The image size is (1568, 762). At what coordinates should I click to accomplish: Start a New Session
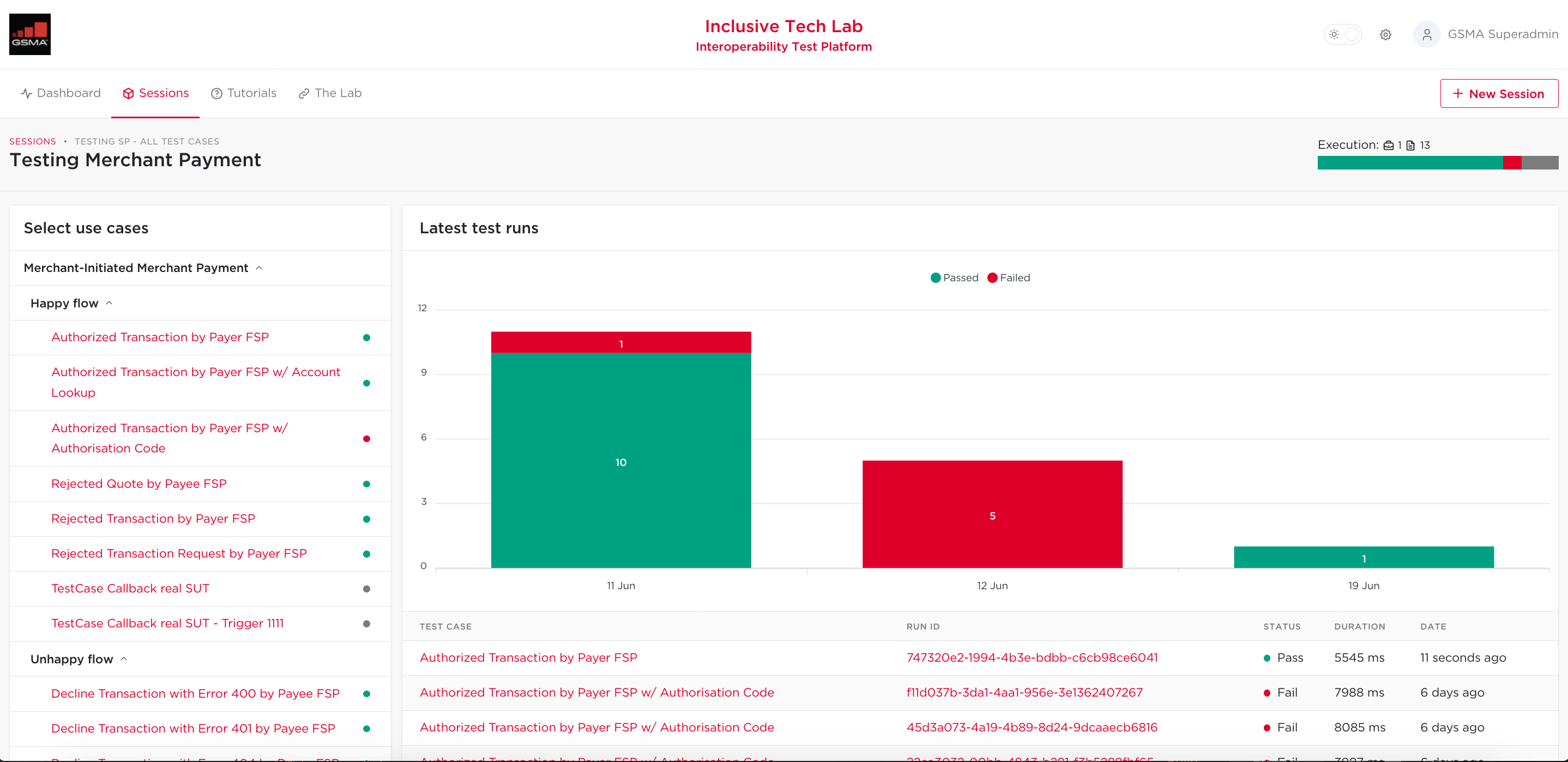pyautogui.click(x=1499, y=94)
